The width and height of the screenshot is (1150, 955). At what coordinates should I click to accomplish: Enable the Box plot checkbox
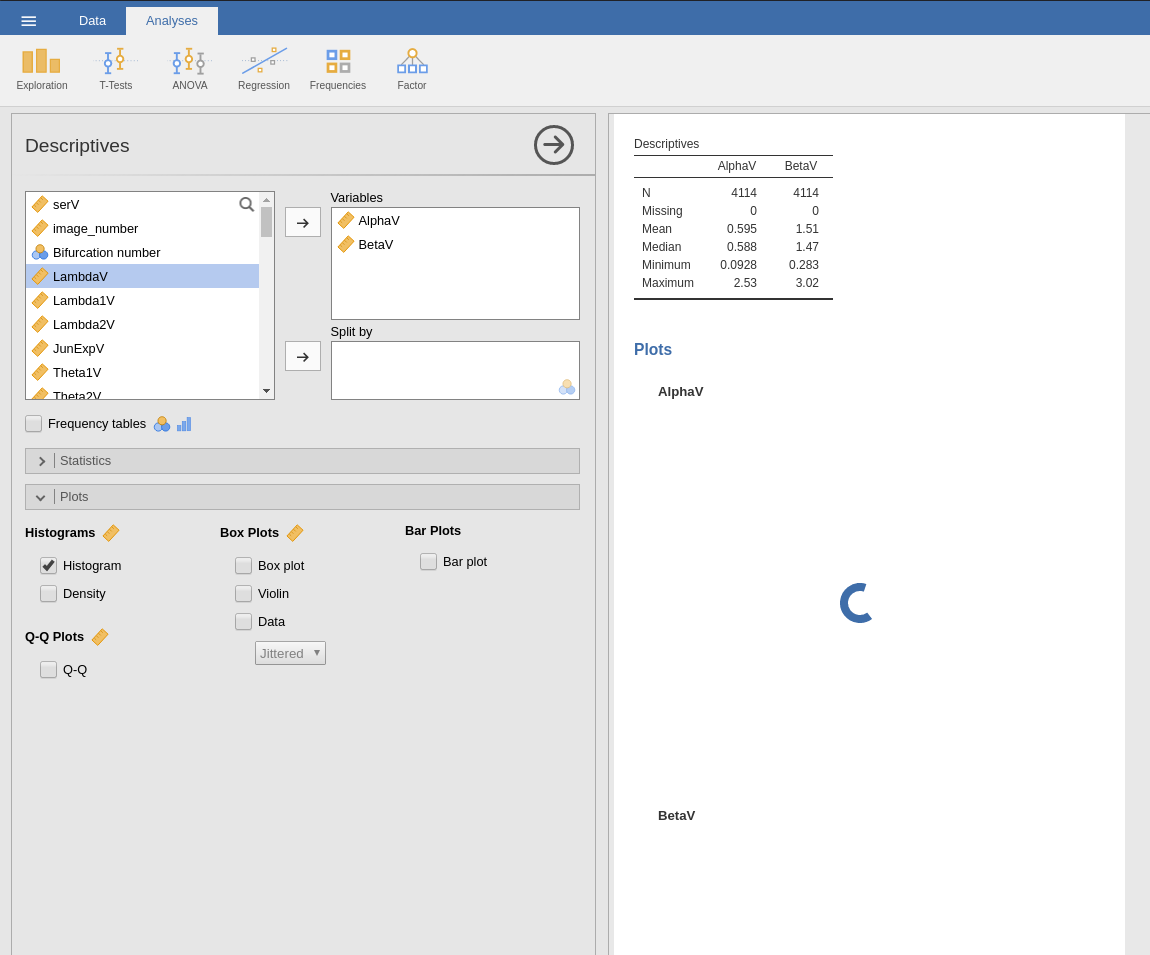[243, 566]
